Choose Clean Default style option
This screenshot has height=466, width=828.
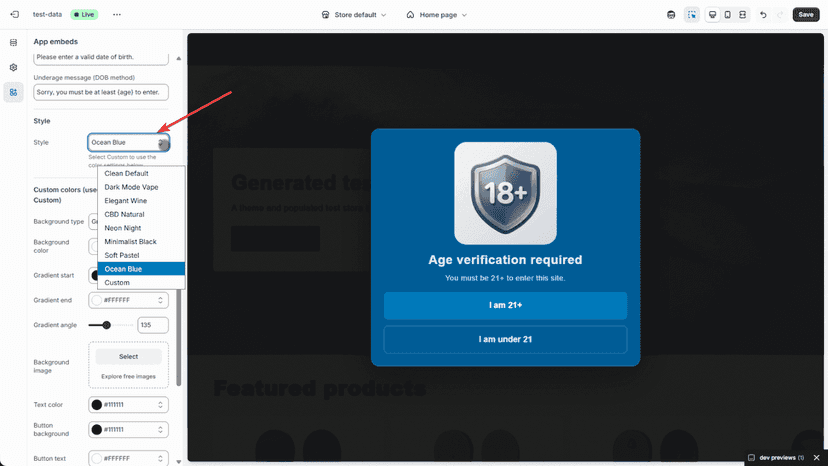(x=141, y=173)
